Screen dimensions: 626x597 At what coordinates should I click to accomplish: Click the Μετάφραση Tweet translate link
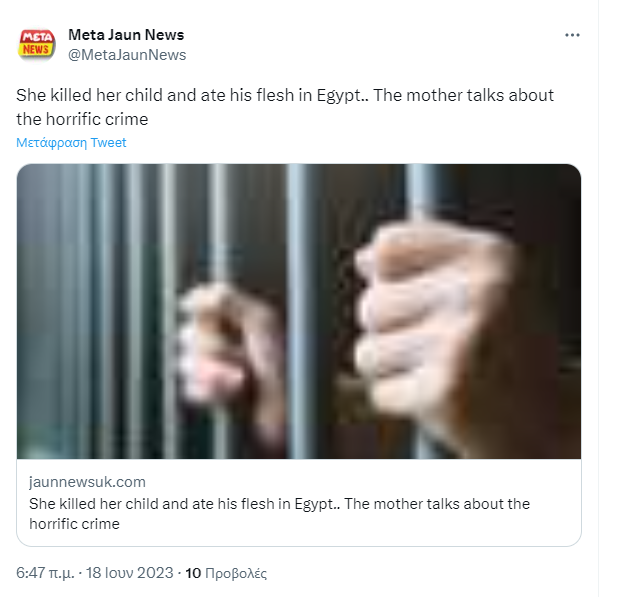[71, 143]
